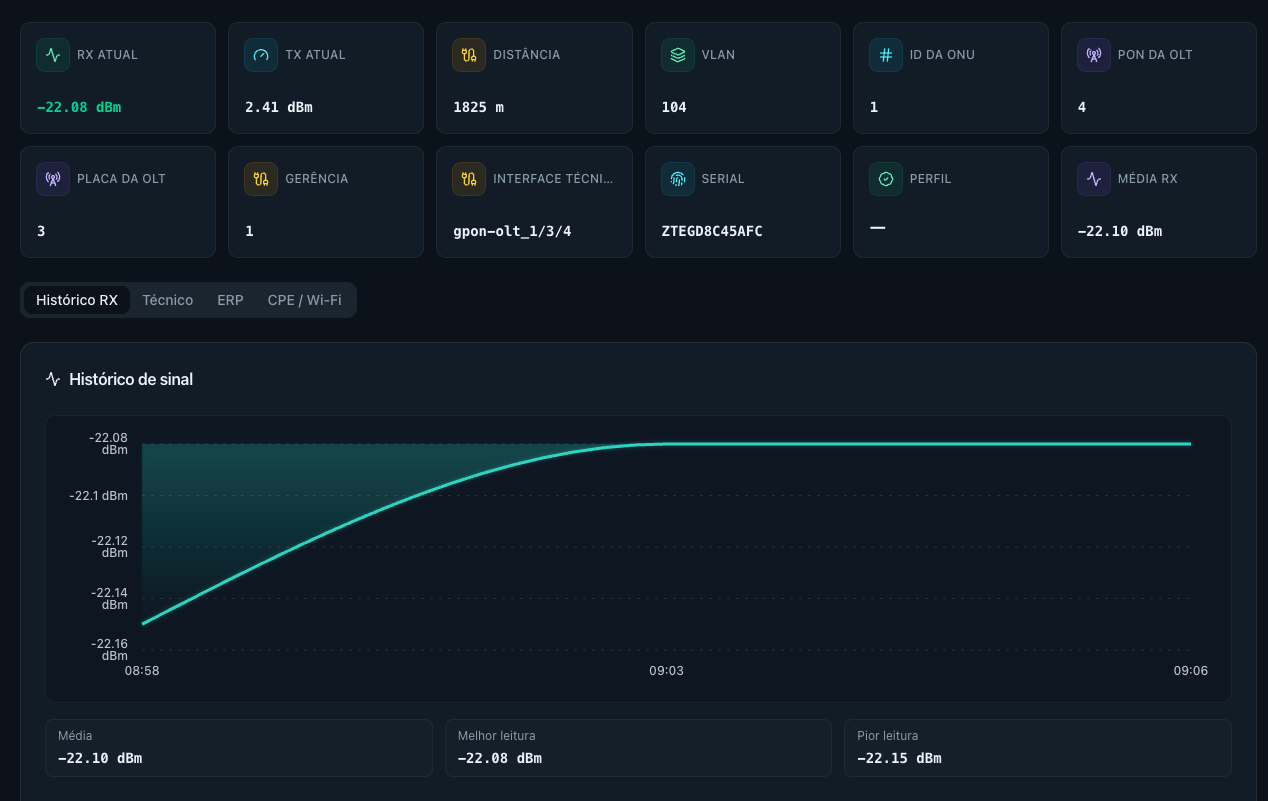Click the Interface Técnica card icon
1268x801 pixels.
click(469, 179)
